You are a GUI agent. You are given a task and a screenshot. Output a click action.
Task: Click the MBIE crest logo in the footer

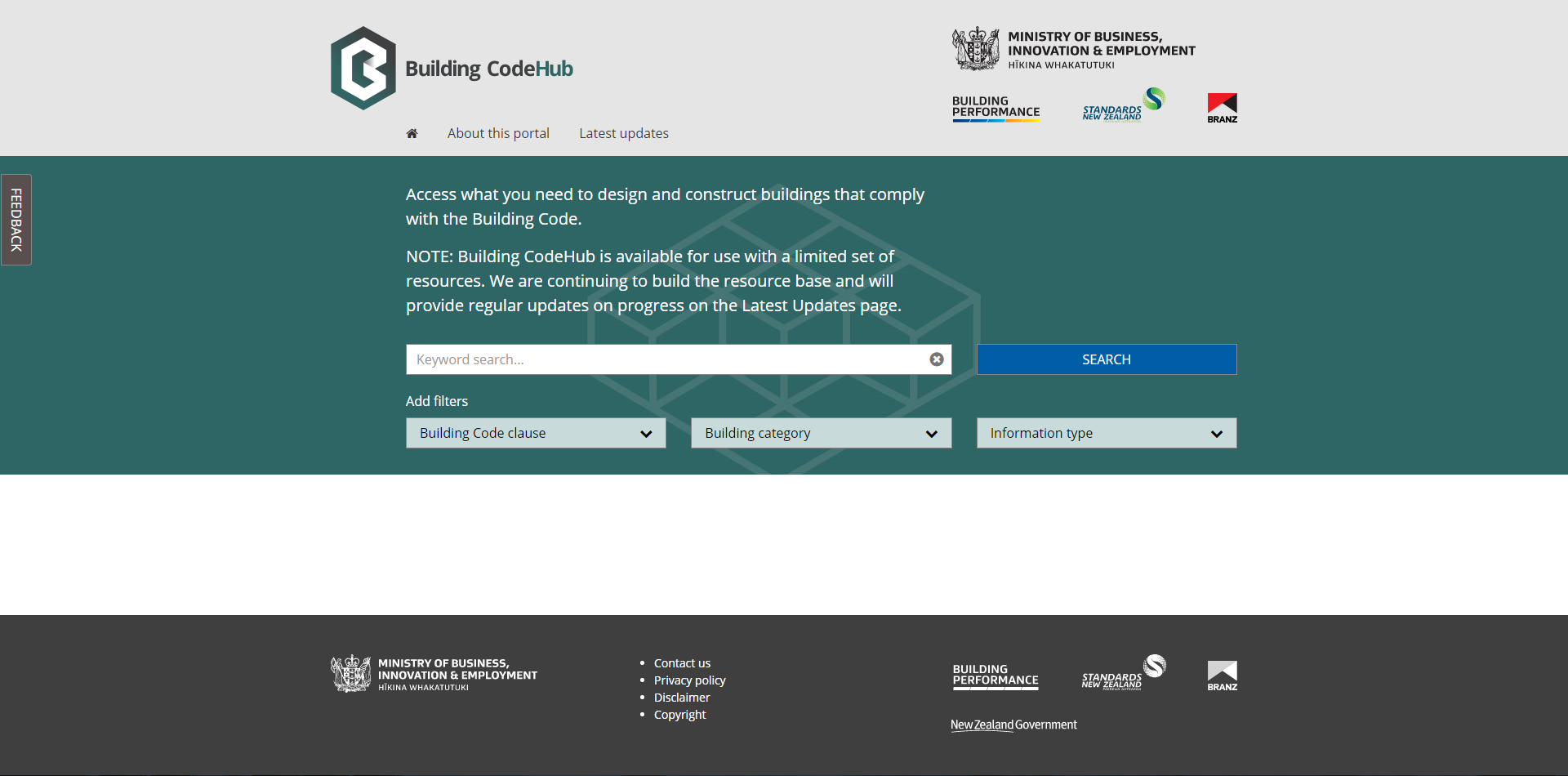click(x=433, y=674)
